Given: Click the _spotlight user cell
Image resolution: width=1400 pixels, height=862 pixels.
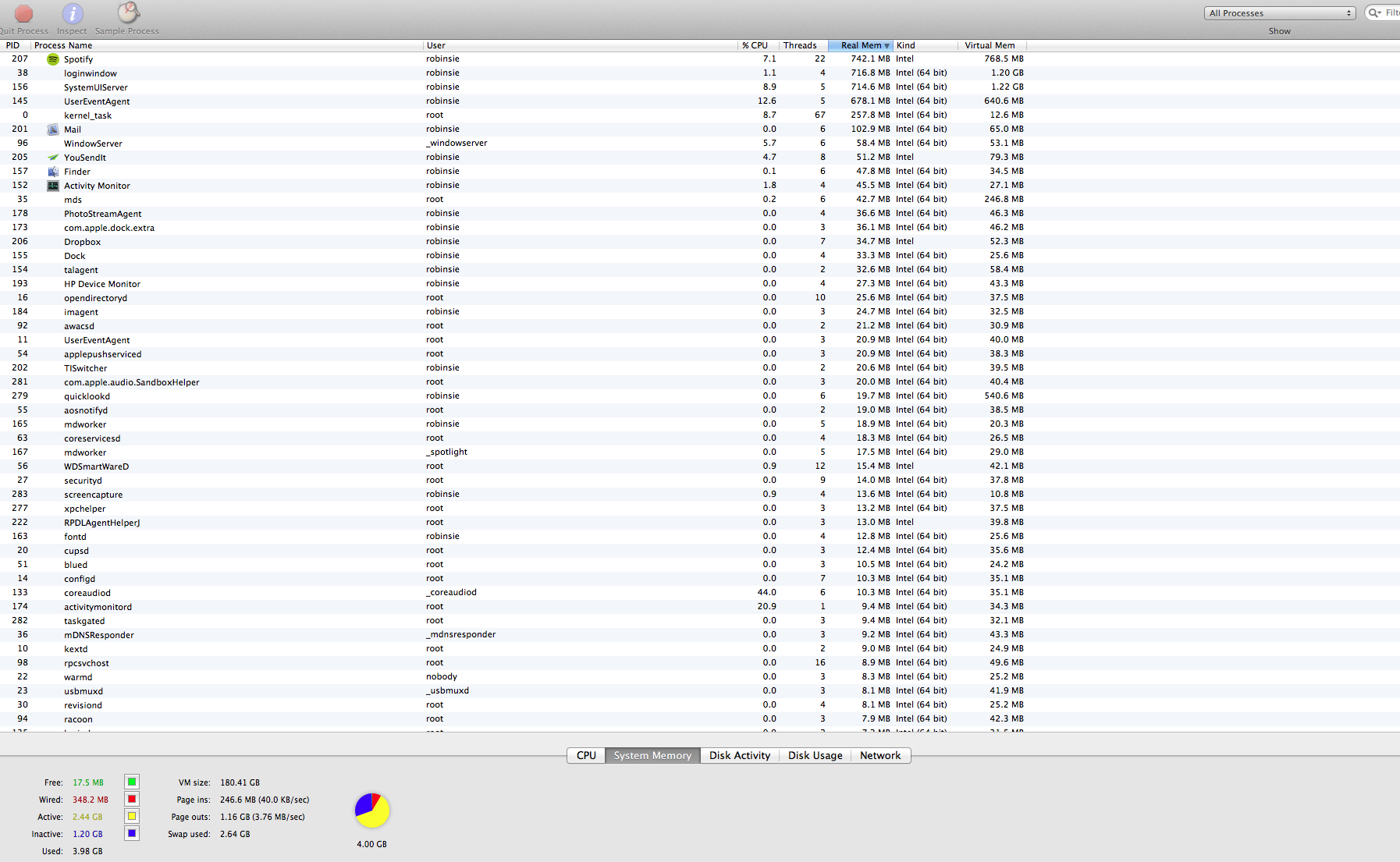Looking at the screenshot, I should (x=446, y=452).
